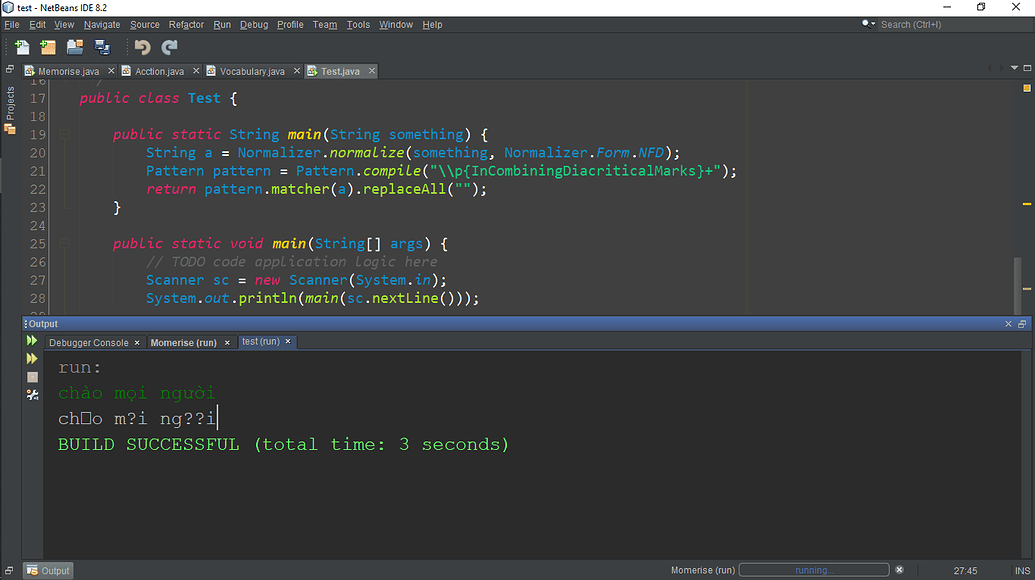Click the Open Project toolbar icon

75,47
